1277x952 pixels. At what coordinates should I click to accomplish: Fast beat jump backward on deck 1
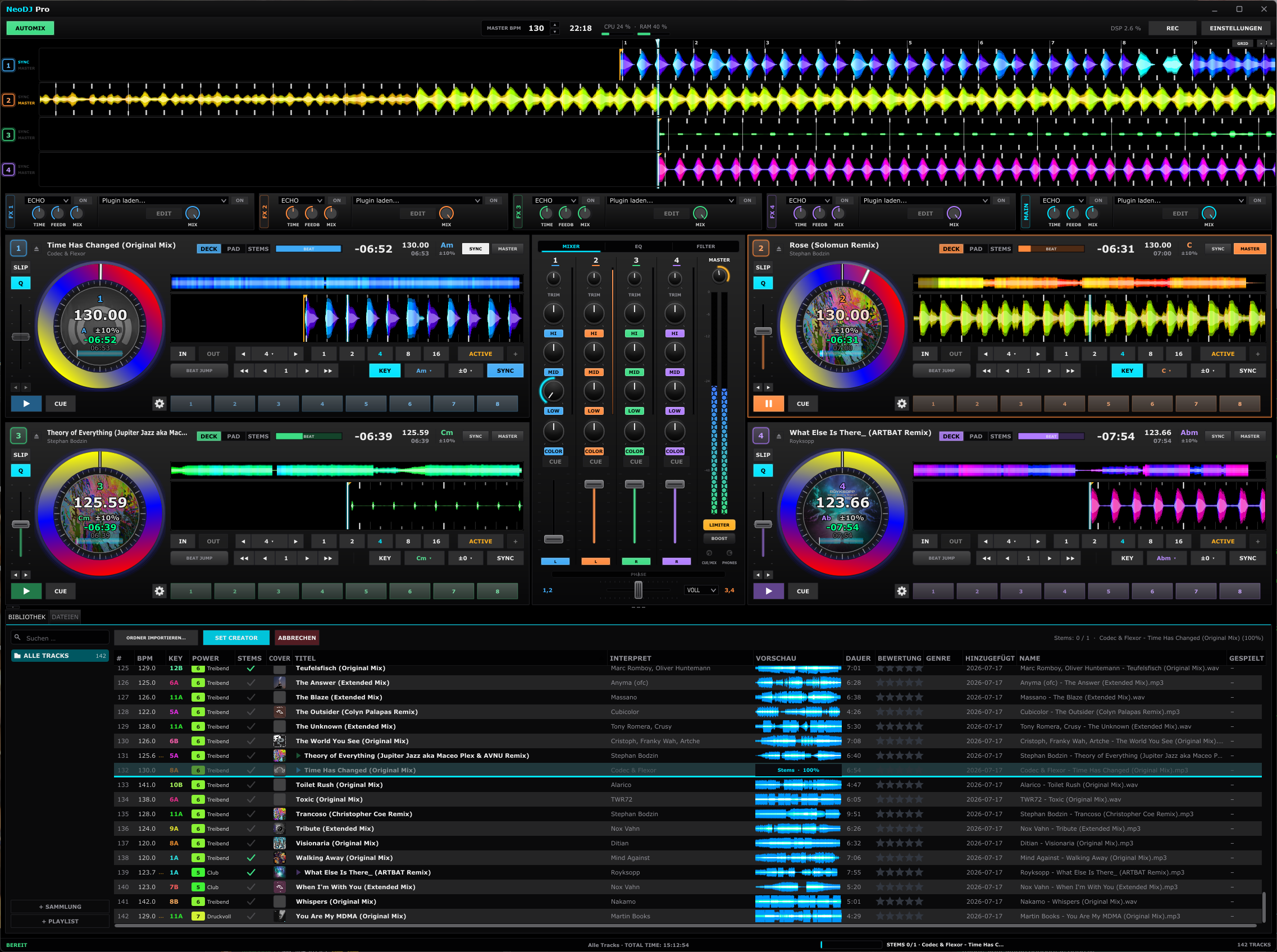pos(244,371)
